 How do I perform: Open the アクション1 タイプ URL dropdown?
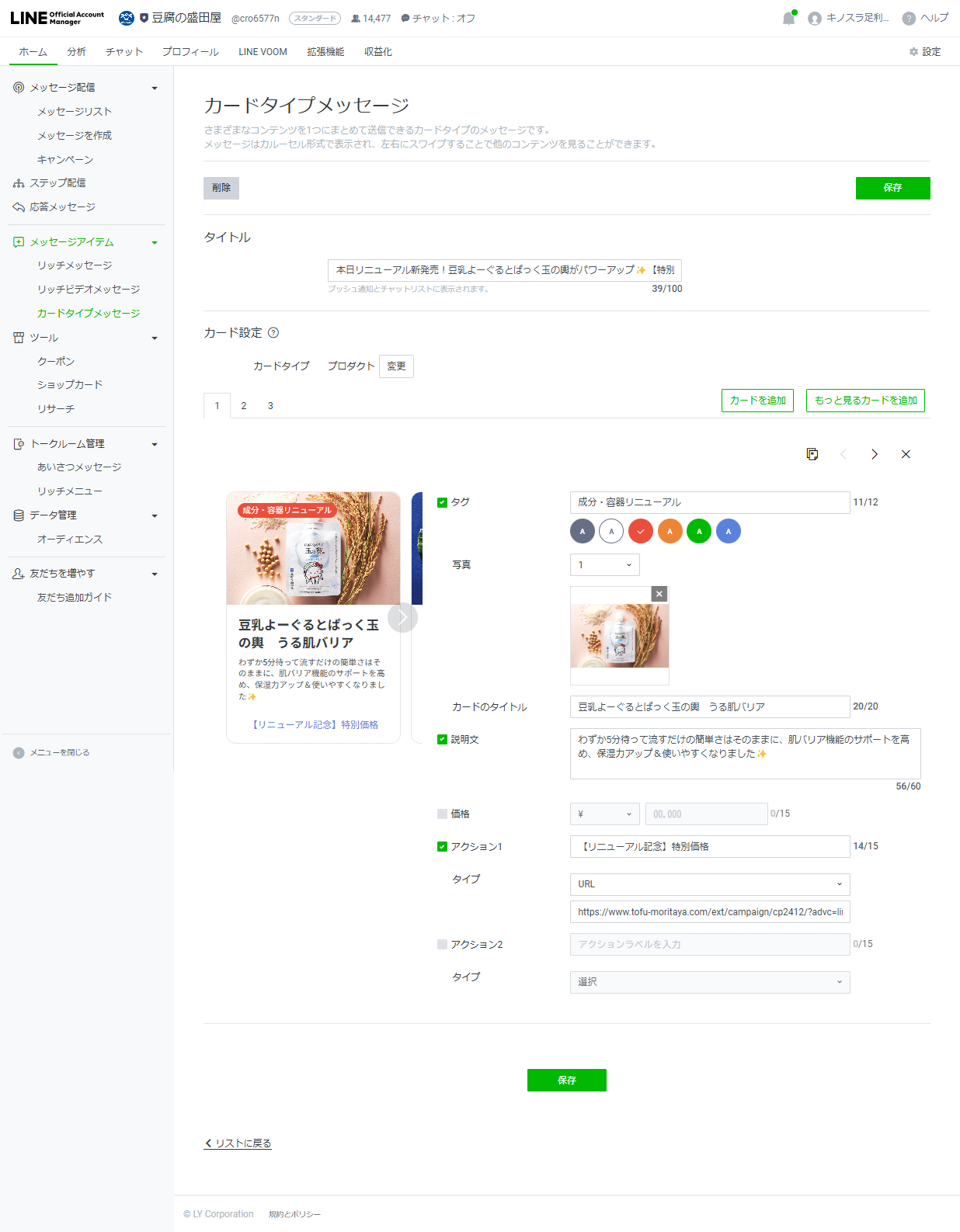coord(710,884)
